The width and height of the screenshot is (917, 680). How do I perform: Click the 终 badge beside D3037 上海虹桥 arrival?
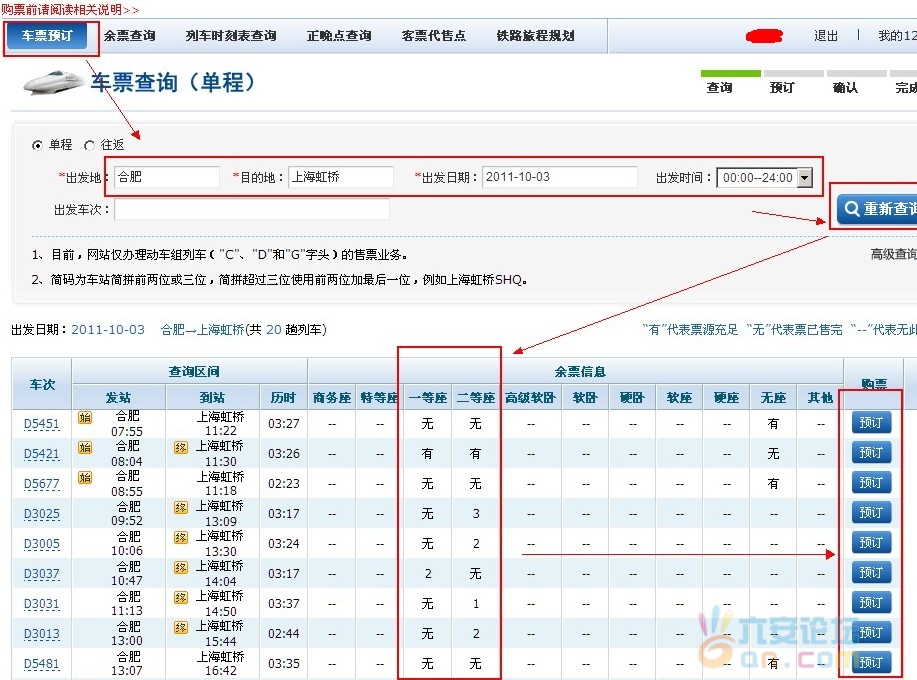click(x=180, y=567)
